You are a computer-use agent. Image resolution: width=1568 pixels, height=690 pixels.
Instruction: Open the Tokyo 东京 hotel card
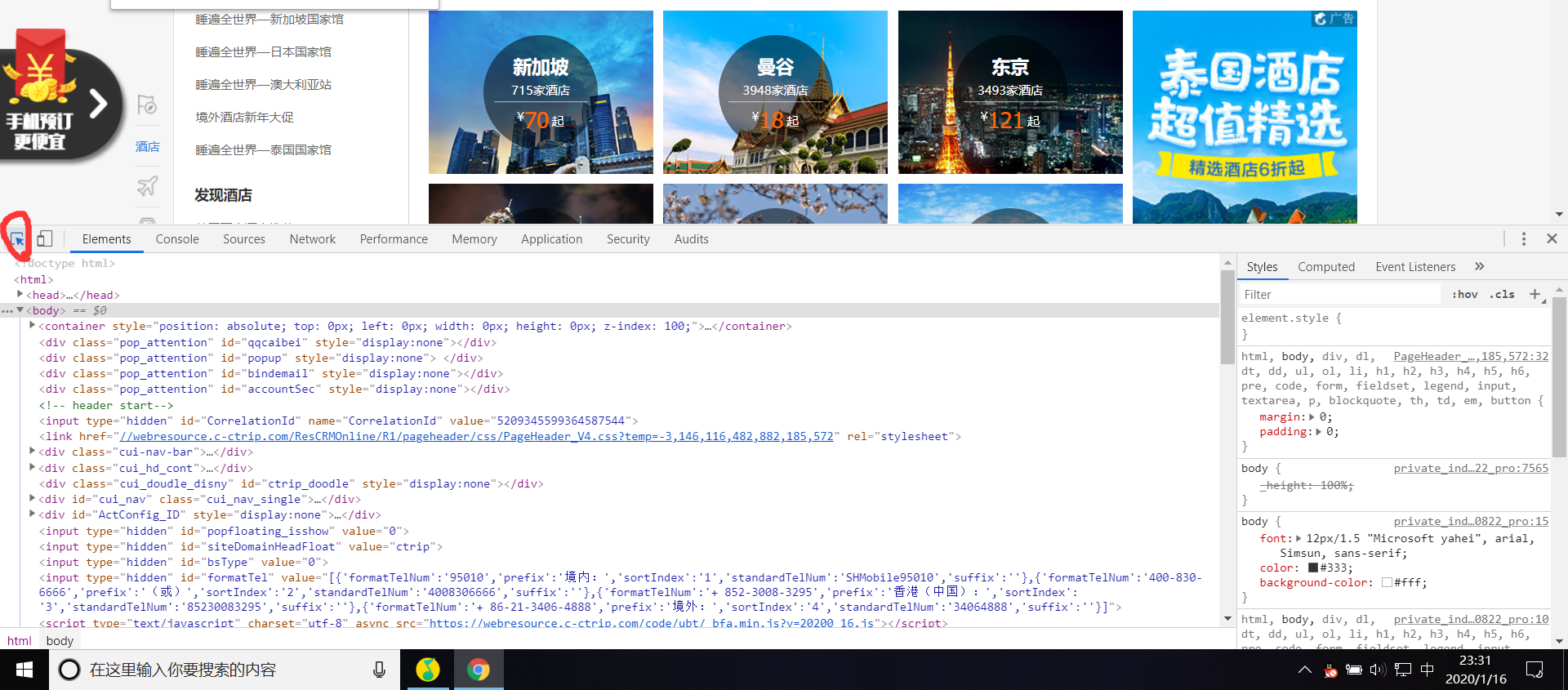pyautogui.click(x=1010, y=92)
